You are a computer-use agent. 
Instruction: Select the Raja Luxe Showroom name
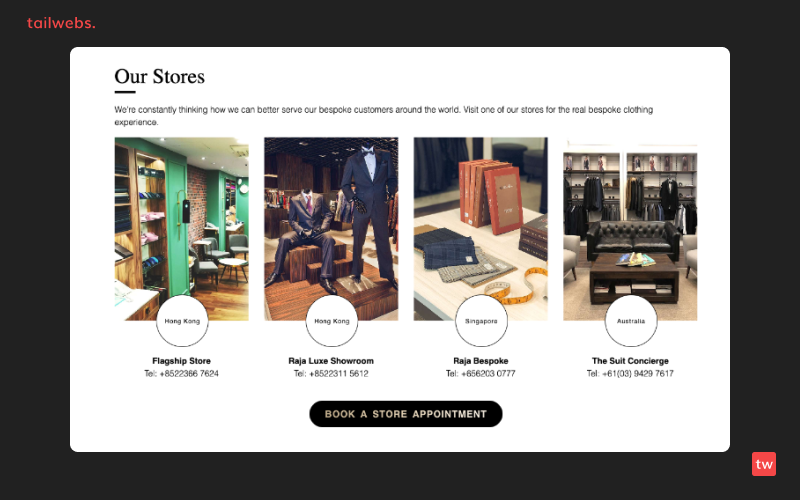[x=331, y=361]
